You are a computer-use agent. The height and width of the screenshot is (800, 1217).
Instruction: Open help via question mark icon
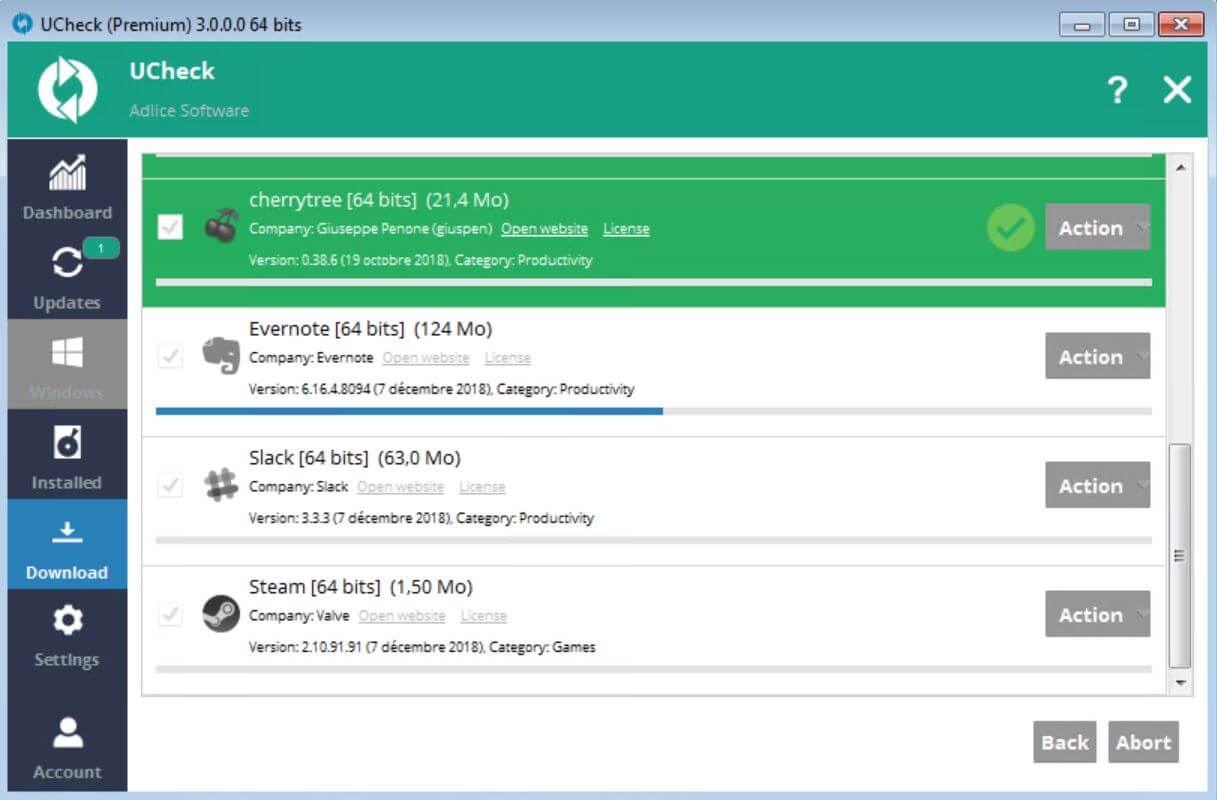[x=1117, y=91]
